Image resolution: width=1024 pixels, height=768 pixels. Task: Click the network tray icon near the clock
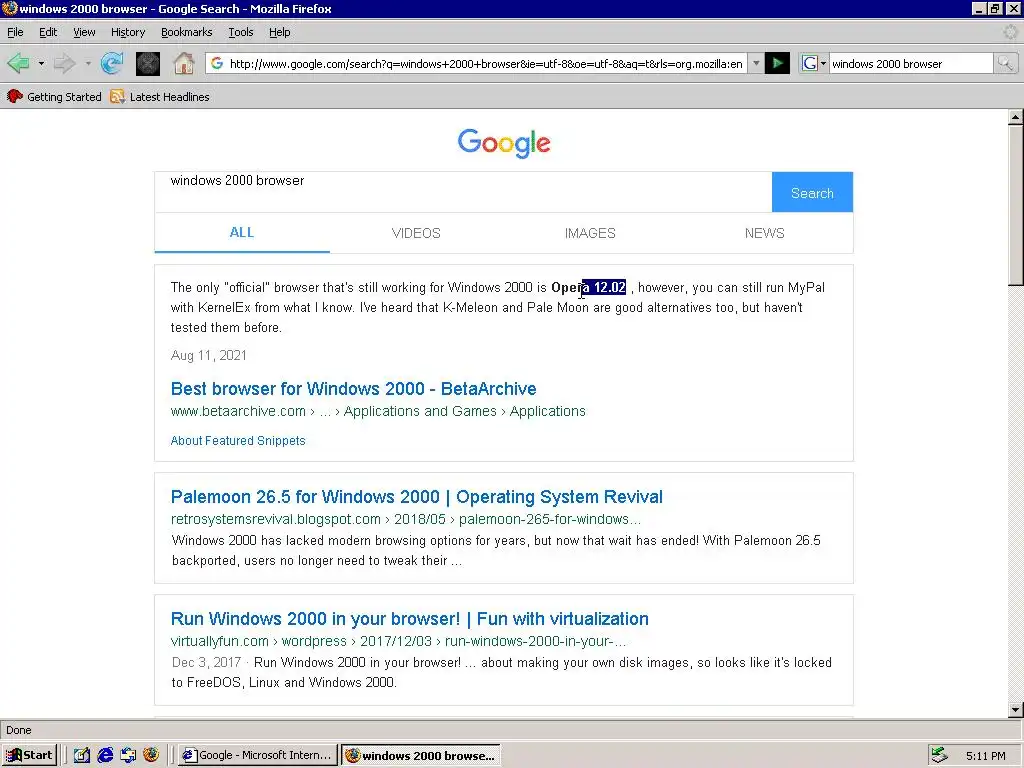pos(939,755)
